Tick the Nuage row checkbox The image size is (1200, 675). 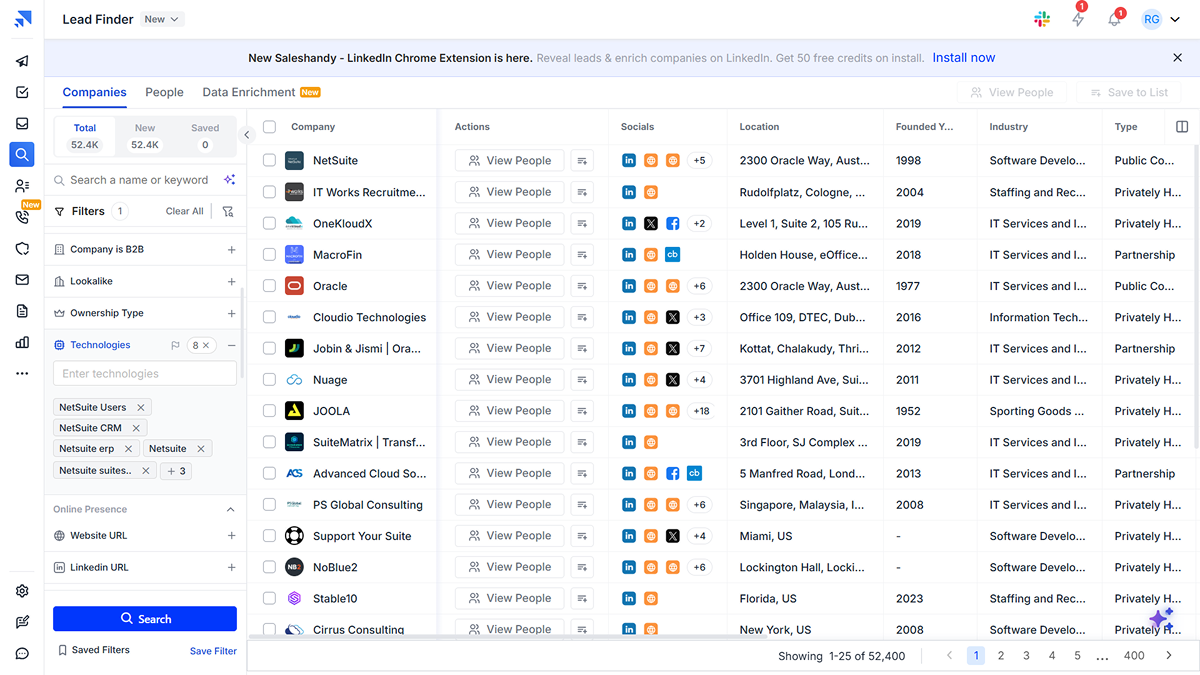[269, 380]
